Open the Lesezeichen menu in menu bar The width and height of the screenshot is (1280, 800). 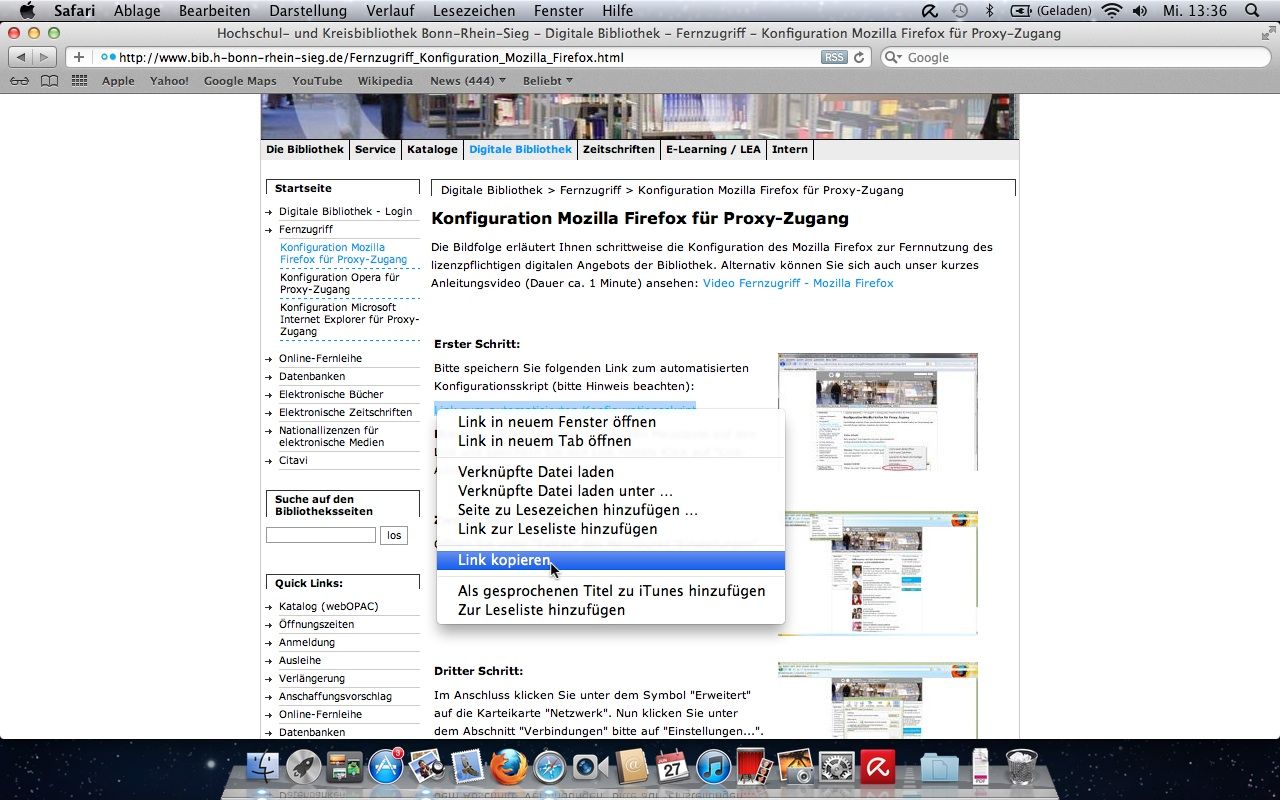[474, 11]
